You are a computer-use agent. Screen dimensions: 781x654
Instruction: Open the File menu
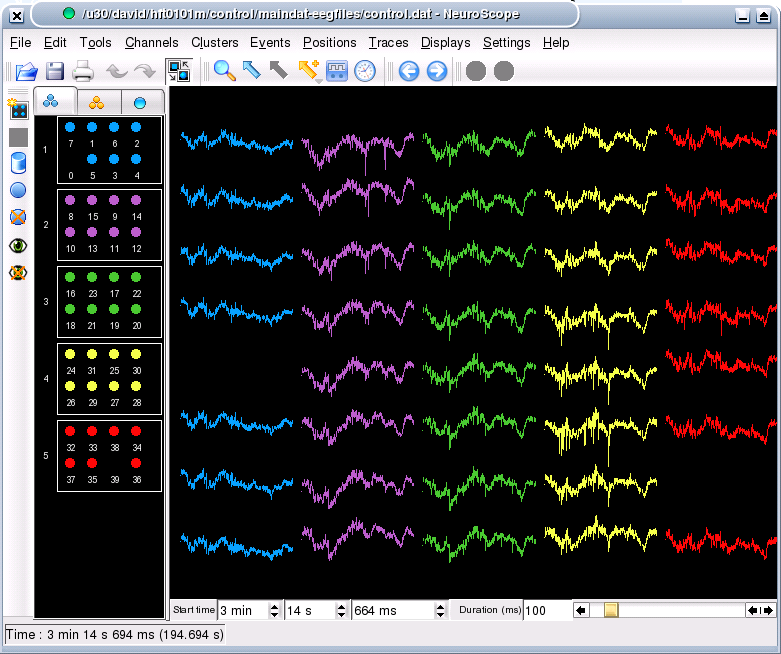20,43
